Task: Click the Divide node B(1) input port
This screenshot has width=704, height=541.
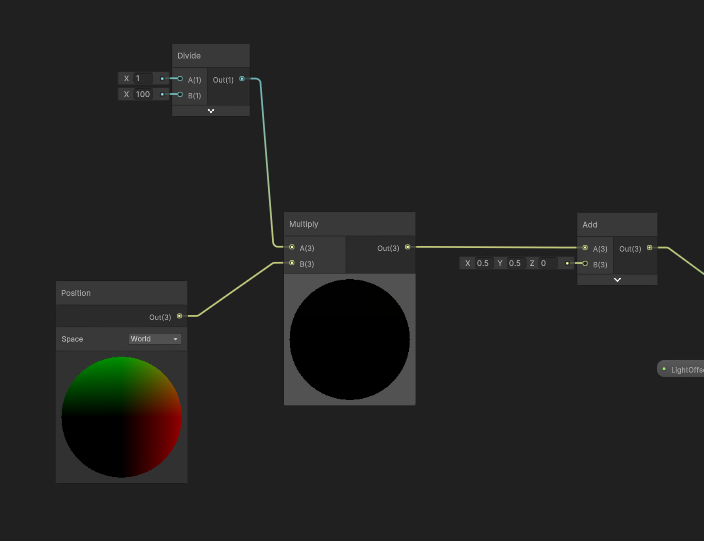Action: pyautogui.click(x=180, y=94)
